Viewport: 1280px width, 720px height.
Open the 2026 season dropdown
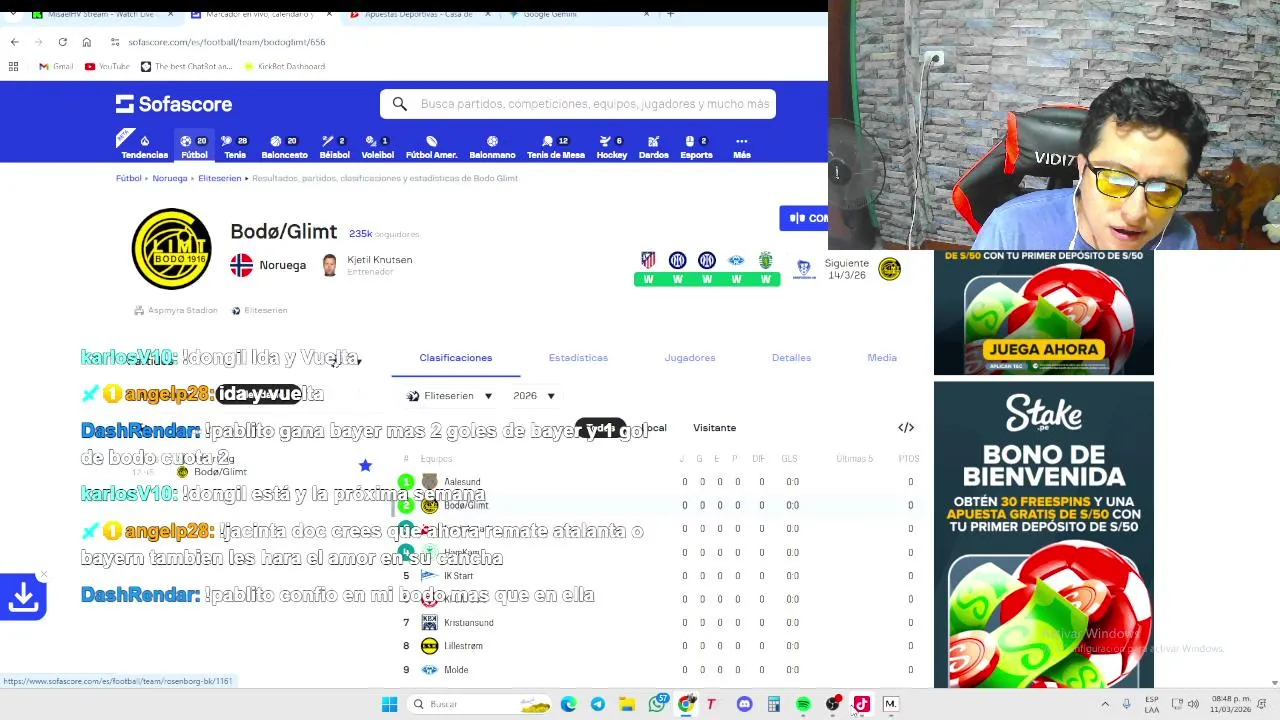pos(534,396)
